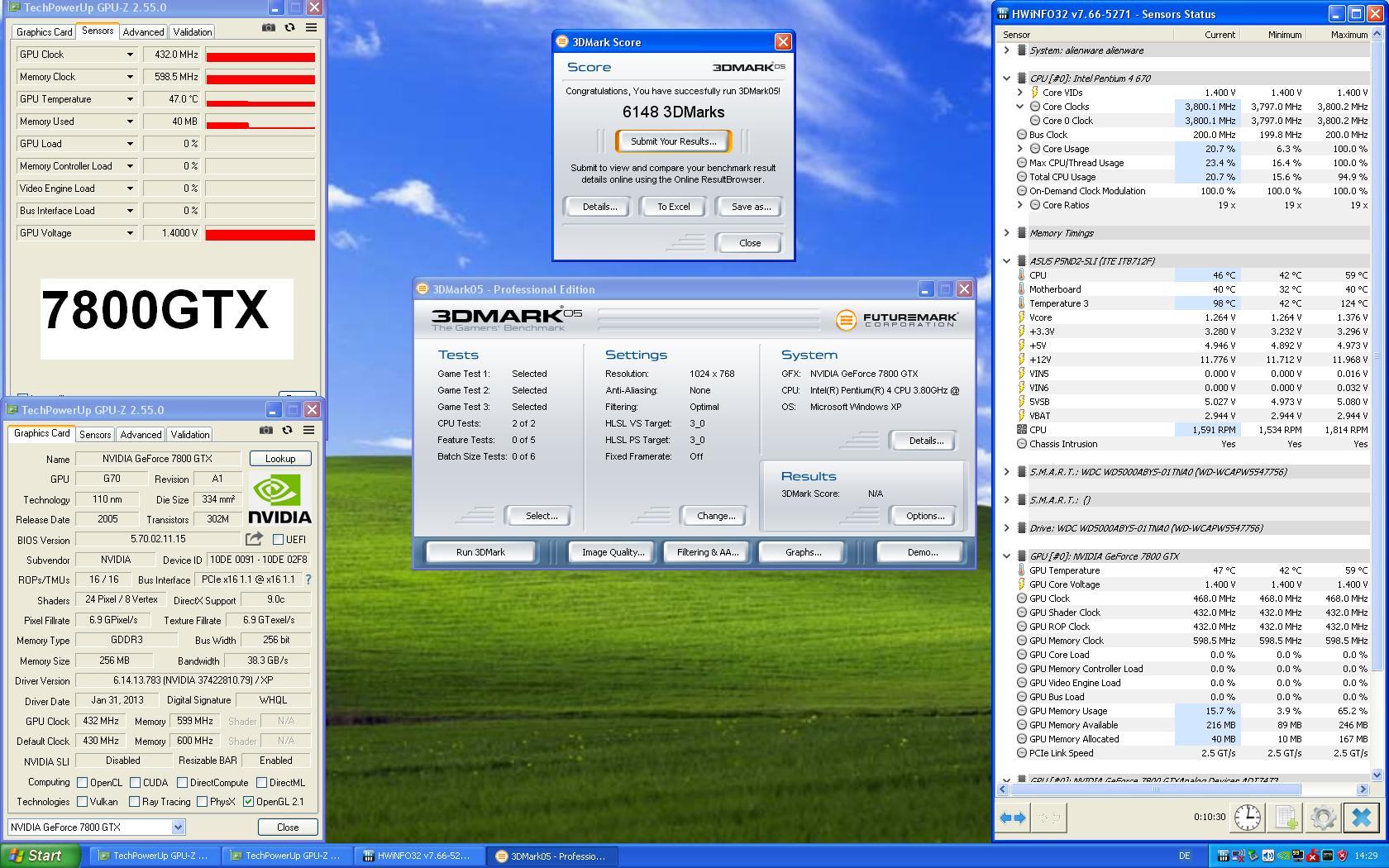The width and height of the screenshot is (1389, 868).
Task: Click the red security shield tray icon
Action: click(x=1342, y=856)
